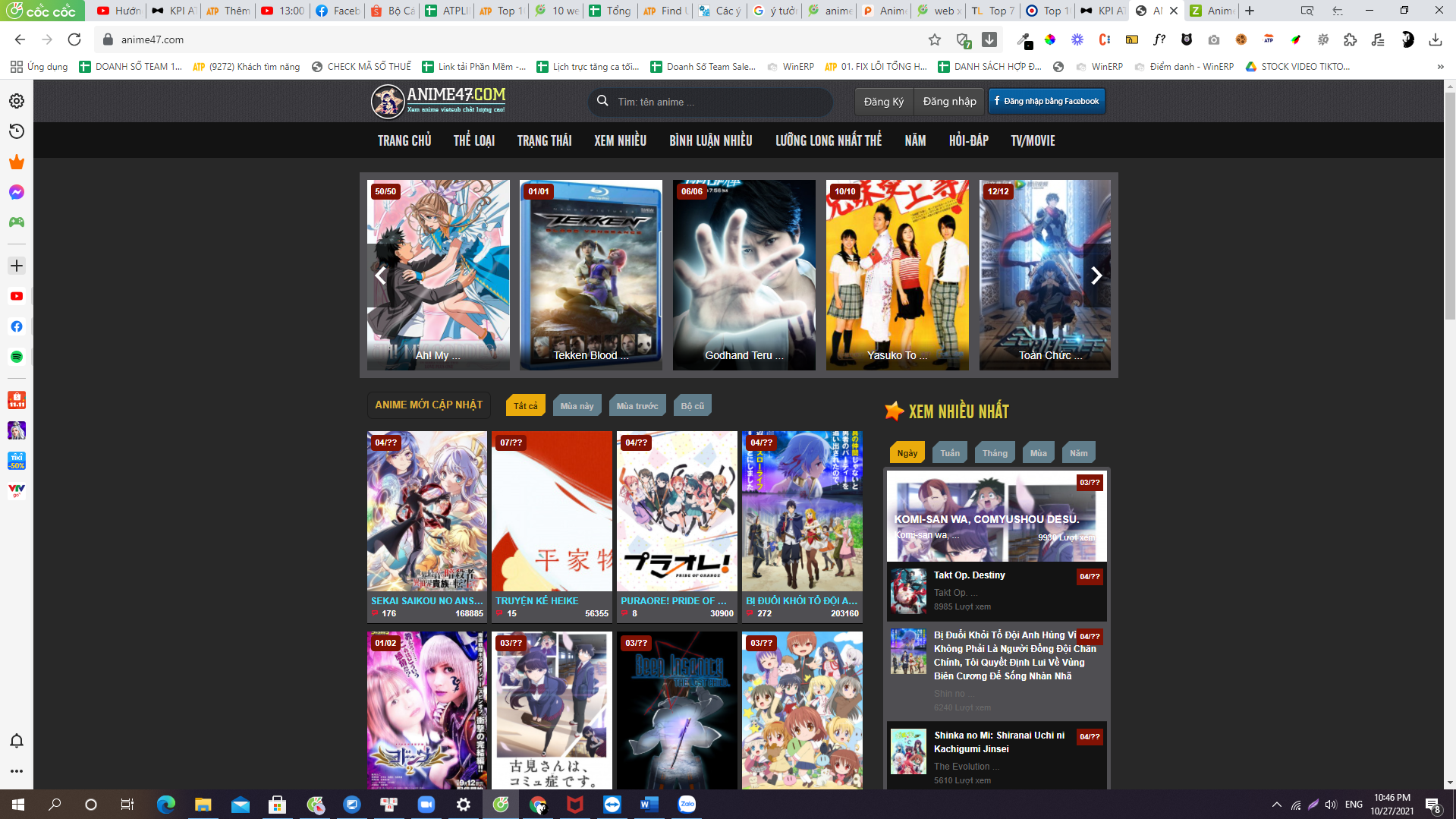Open the sidebar settings gear icon
The image size is (1456, 819).
(17, 101)
